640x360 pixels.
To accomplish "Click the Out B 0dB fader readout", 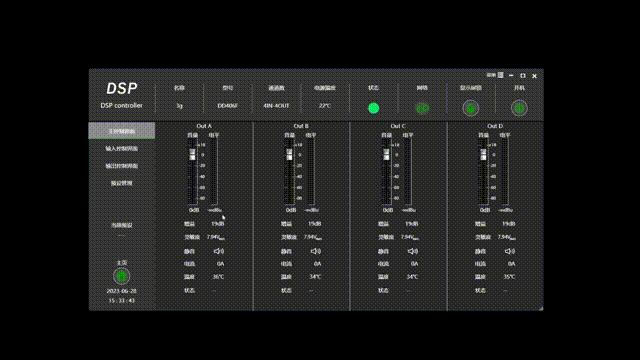I will [291, 210].
